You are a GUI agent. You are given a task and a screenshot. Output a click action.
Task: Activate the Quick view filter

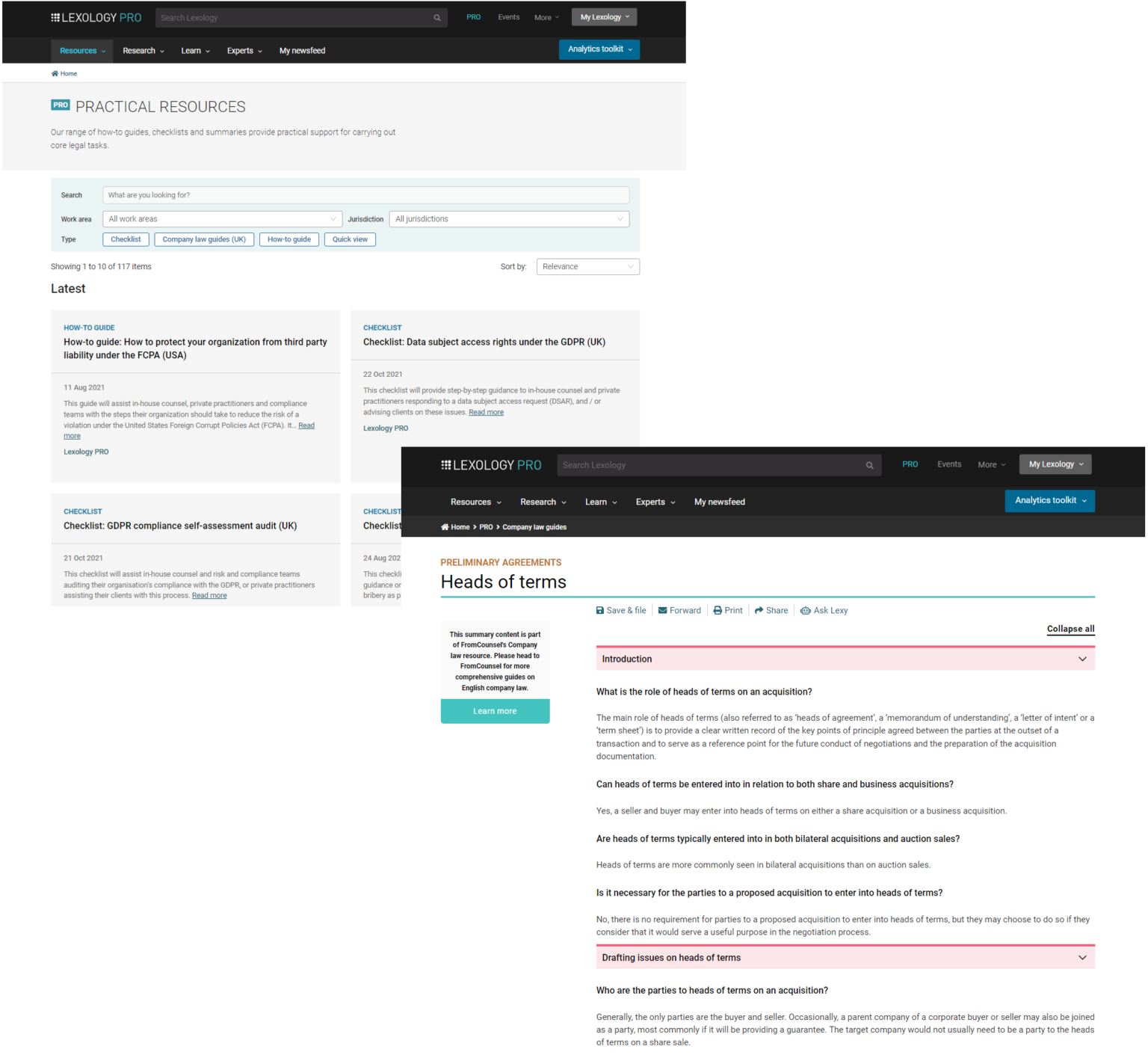click(x=349, y=239)
